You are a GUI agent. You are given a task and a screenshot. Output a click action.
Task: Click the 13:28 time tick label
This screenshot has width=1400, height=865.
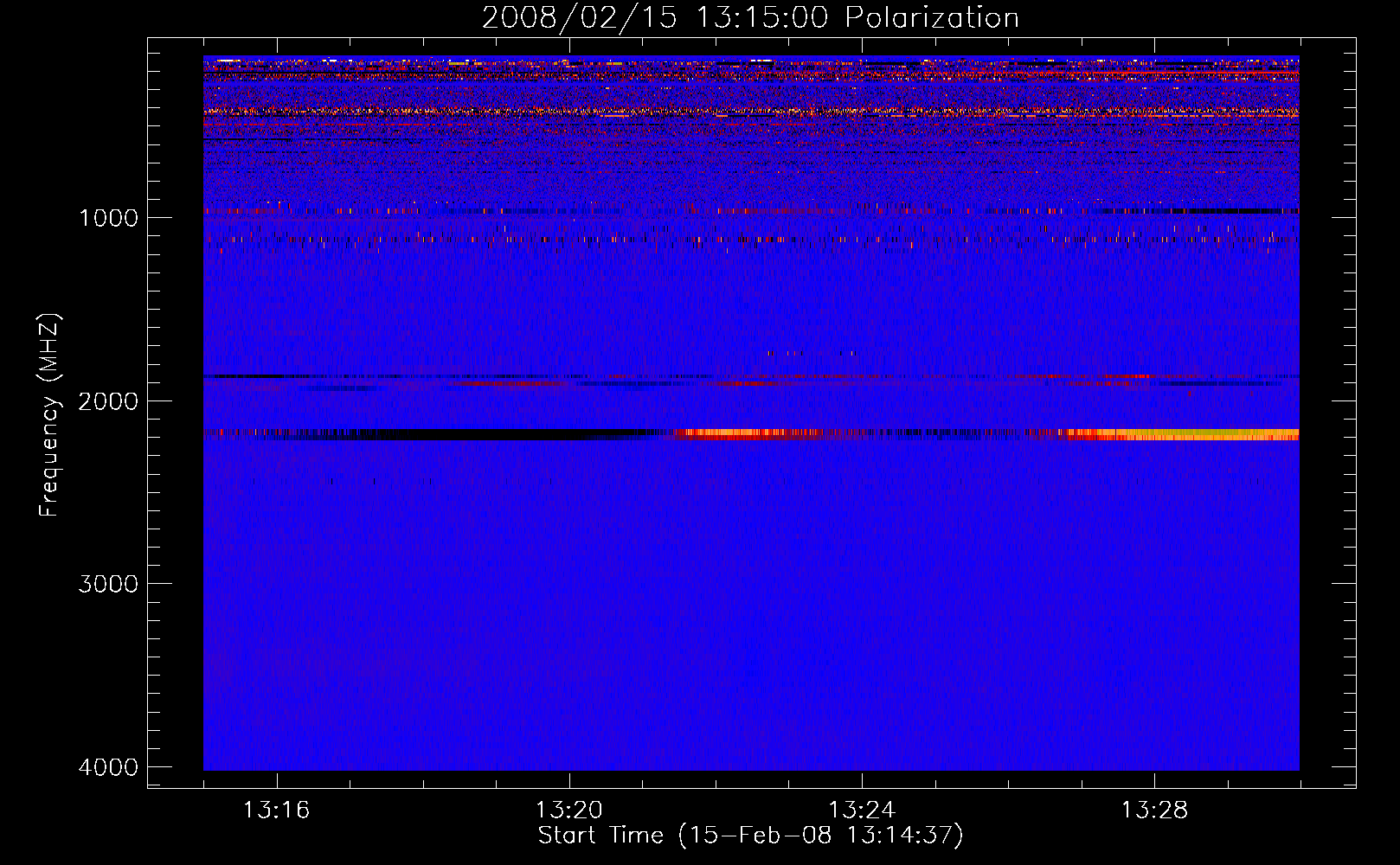[1154, 811]
